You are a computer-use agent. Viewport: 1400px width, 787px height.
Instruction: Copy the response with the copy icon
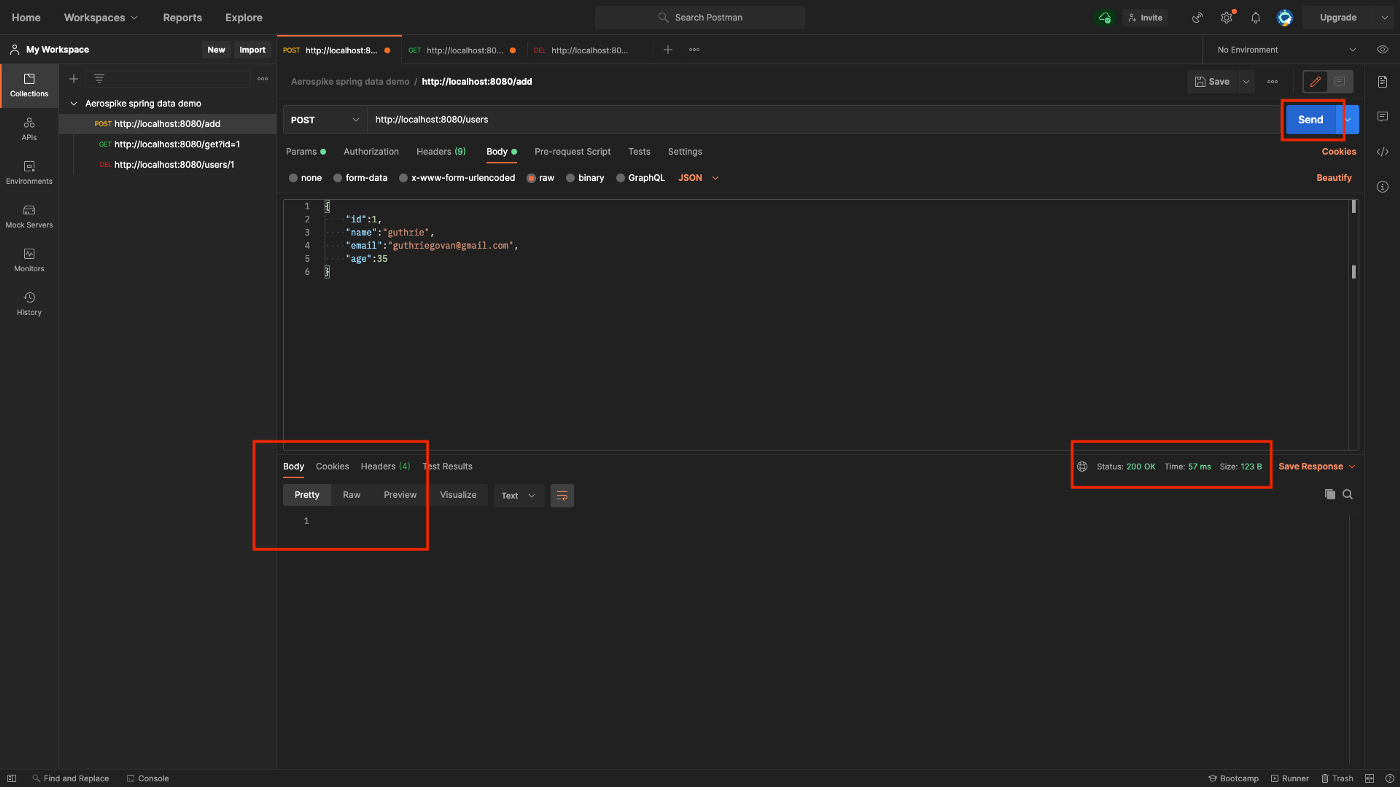point(1330,494)
